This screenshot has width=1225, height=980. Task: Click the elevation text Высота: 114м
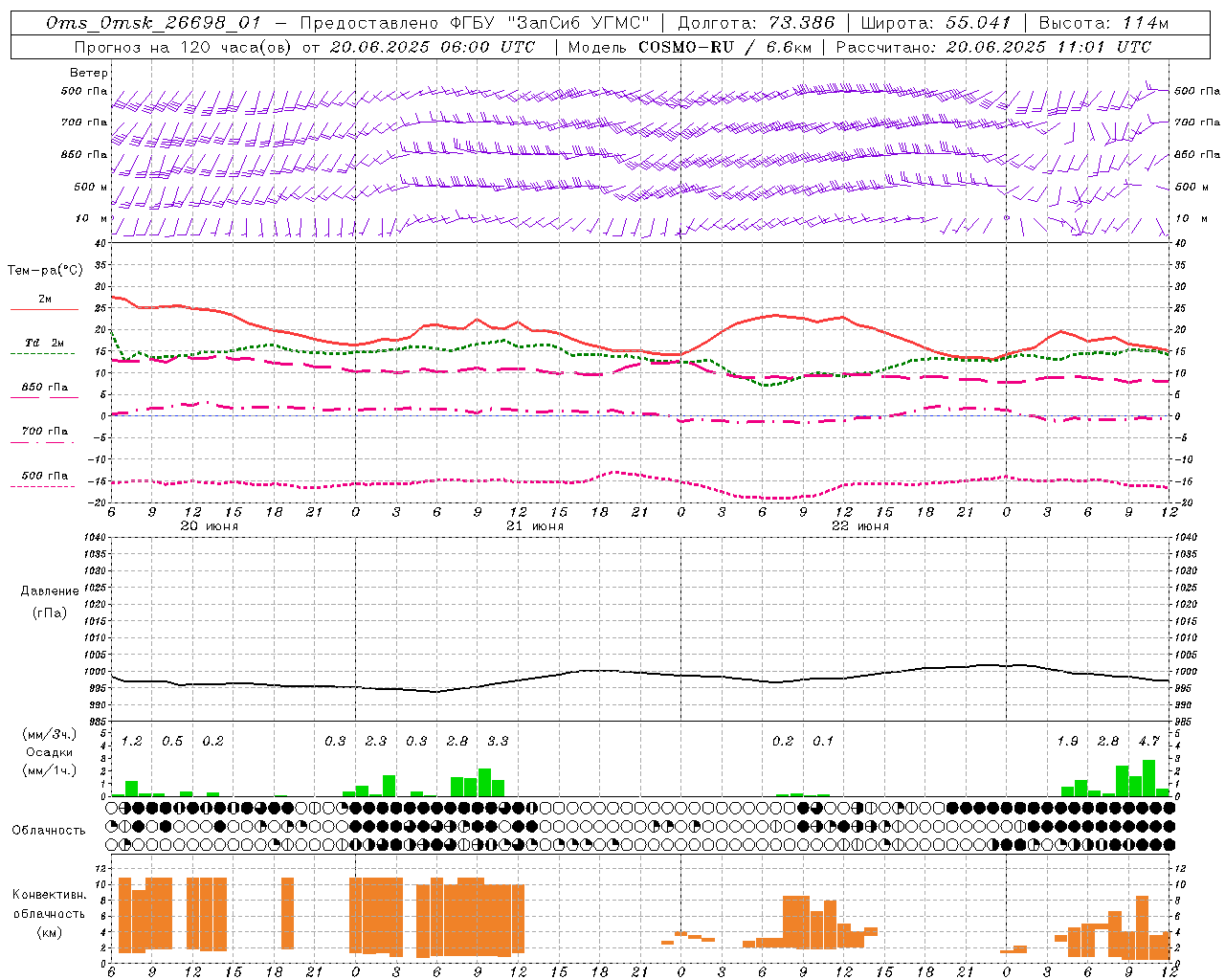1103,23
